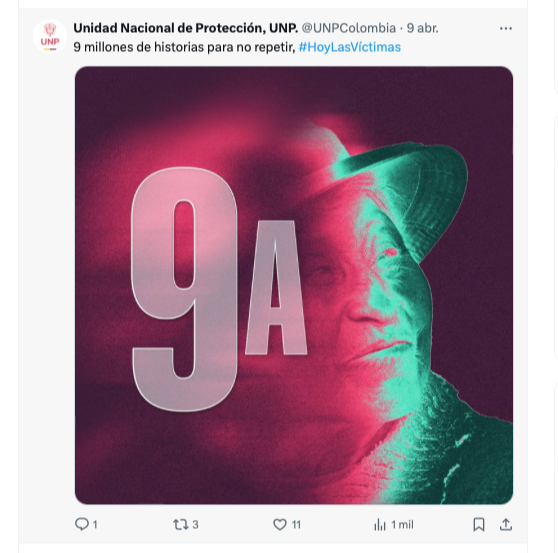The height and width of the screenshot is (553, 558).
Task: Open the @UNPColombia handle
Action: [x=349, y=28]
